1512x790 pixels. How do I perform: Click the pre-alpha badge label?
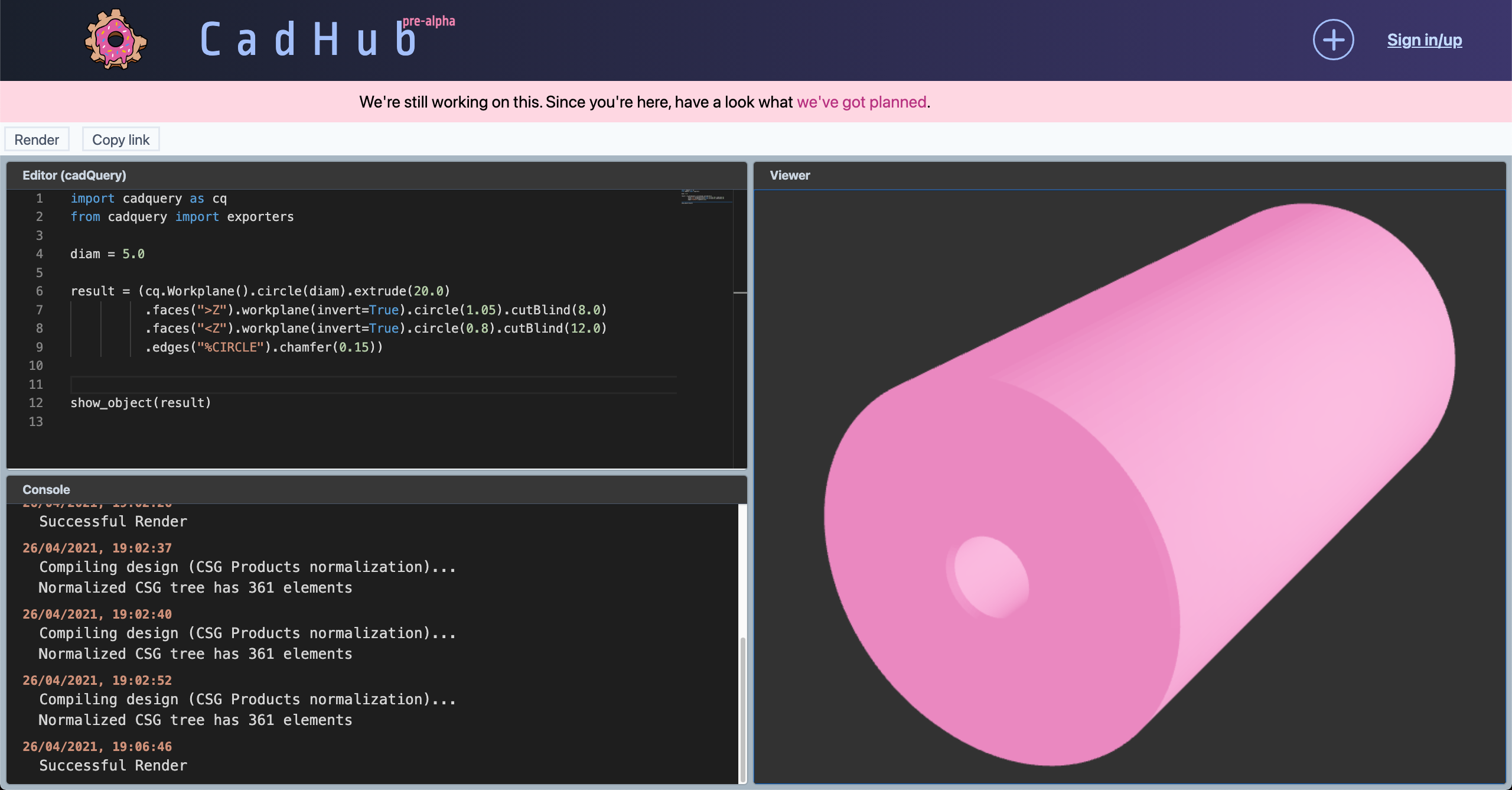click(429, 21)
